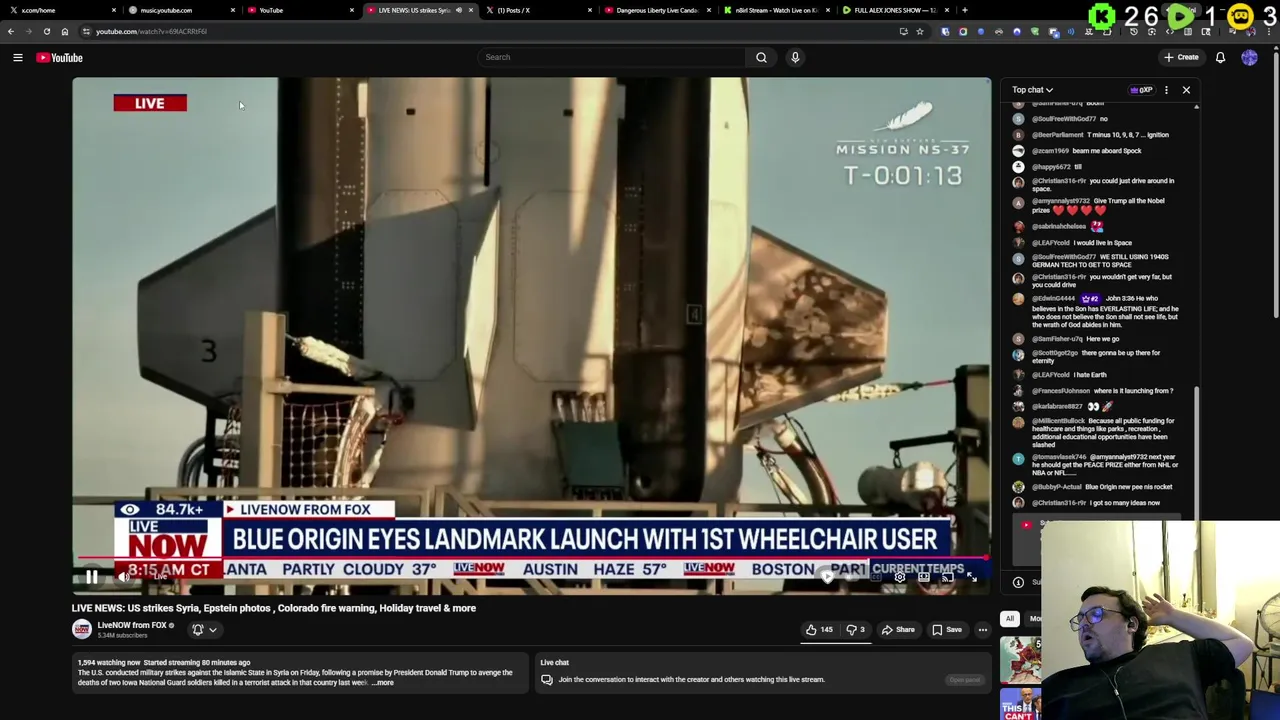Click the YouTube search box
The width and height of the screenshot is (1280, 720).
(612, 57)
